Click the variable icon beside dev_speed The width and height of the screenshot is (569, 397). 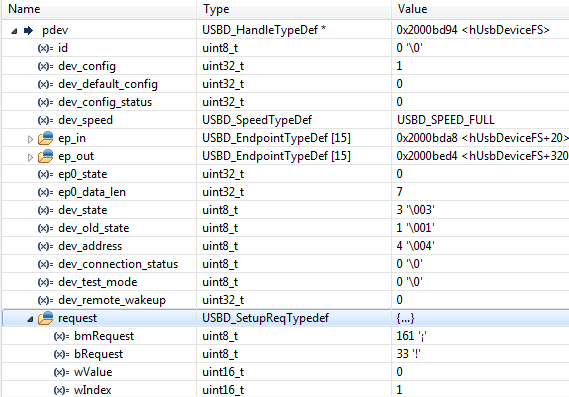(x=45, y=120)
